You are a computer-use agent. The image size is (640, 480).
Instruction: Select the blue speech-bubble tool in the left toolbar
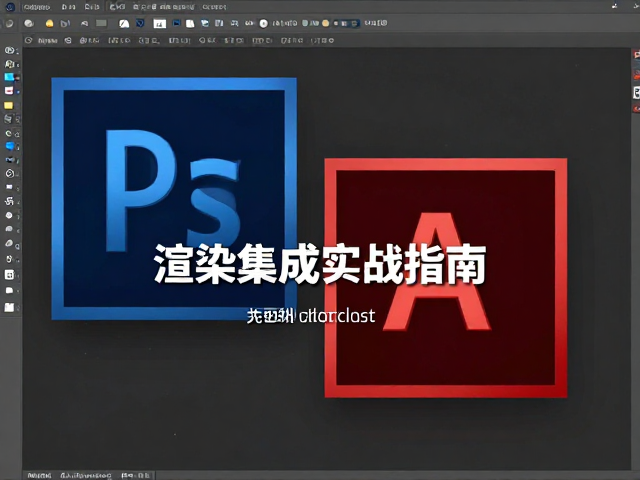[x=10, y=146]
